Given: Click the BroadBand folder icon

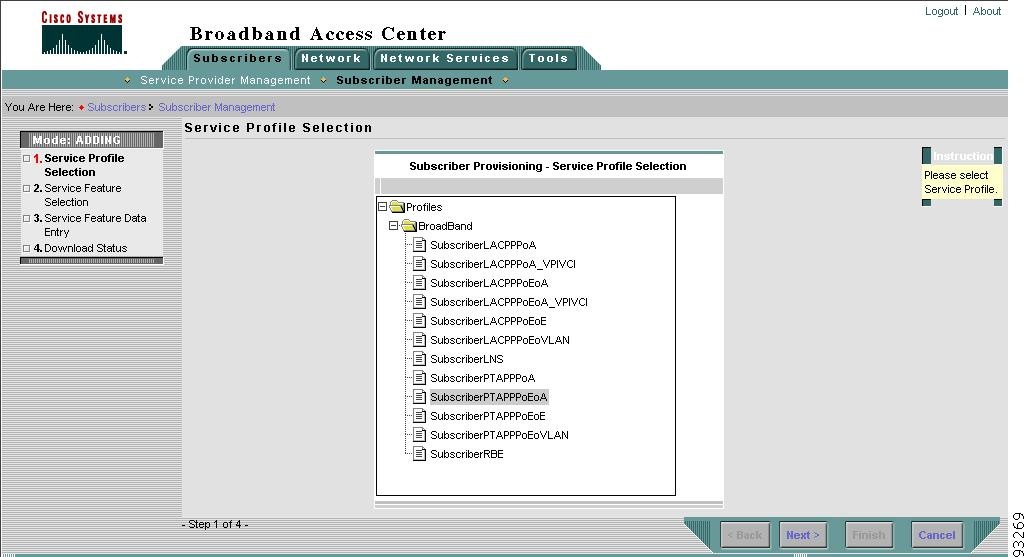Looking at the screenshot, I should tap(409, 226).
